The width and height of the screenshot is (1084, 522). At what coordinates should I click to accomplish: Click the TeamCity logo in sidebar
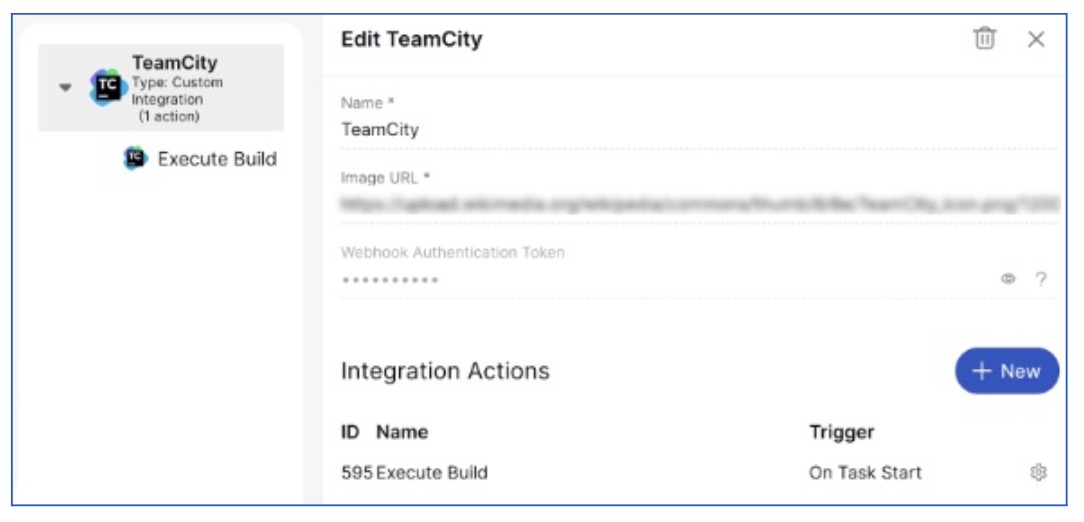(107, 88)
